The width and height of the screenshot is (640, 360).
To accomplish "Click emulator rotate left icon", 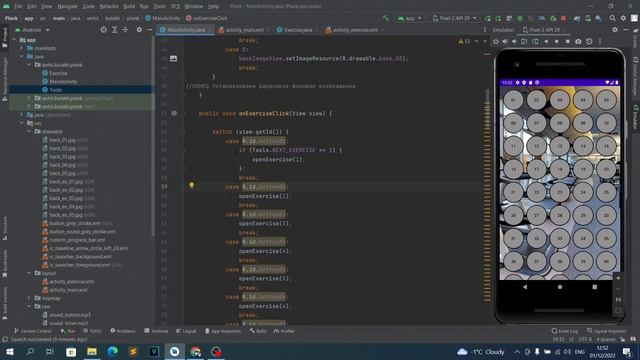I will [x=524, y=42].
